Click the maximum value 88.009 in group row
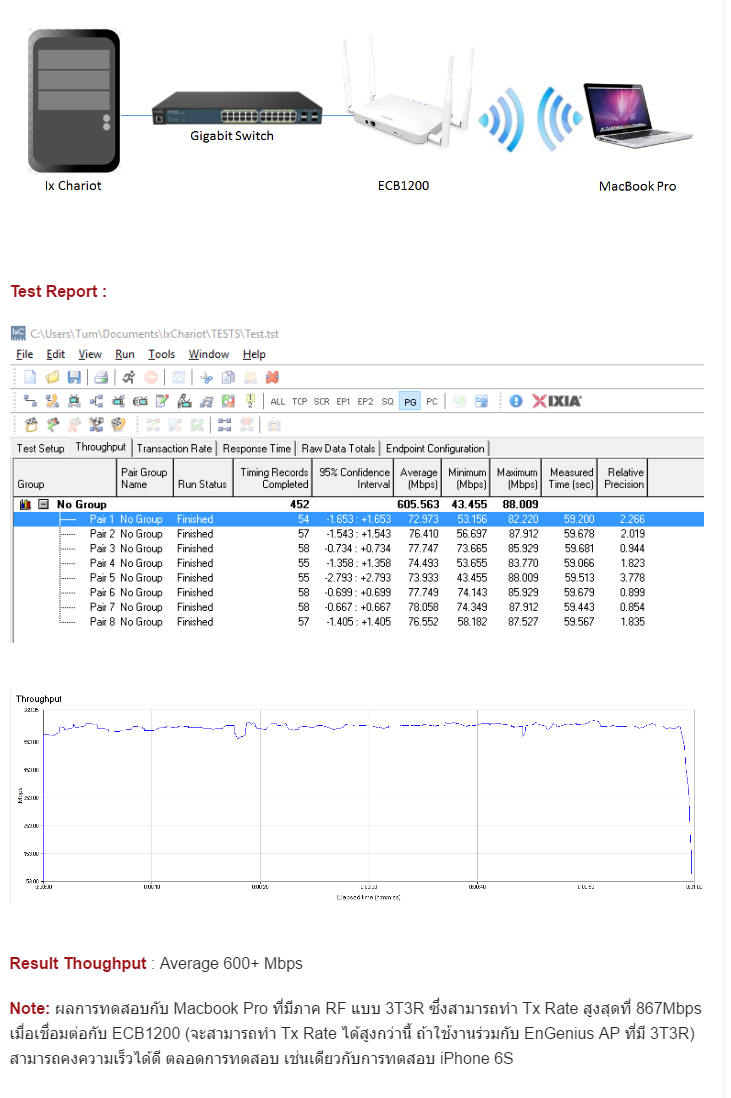Viewport: 731px width, 1098px height. coord(520,504)
